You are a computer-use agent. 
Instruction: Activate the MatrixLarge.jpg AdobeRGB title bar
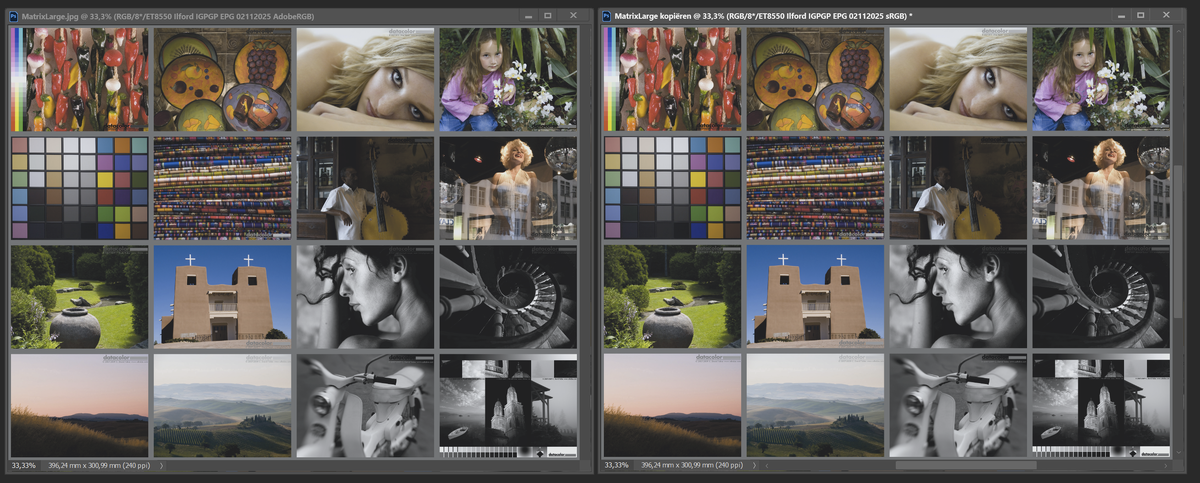coord(250,16)
